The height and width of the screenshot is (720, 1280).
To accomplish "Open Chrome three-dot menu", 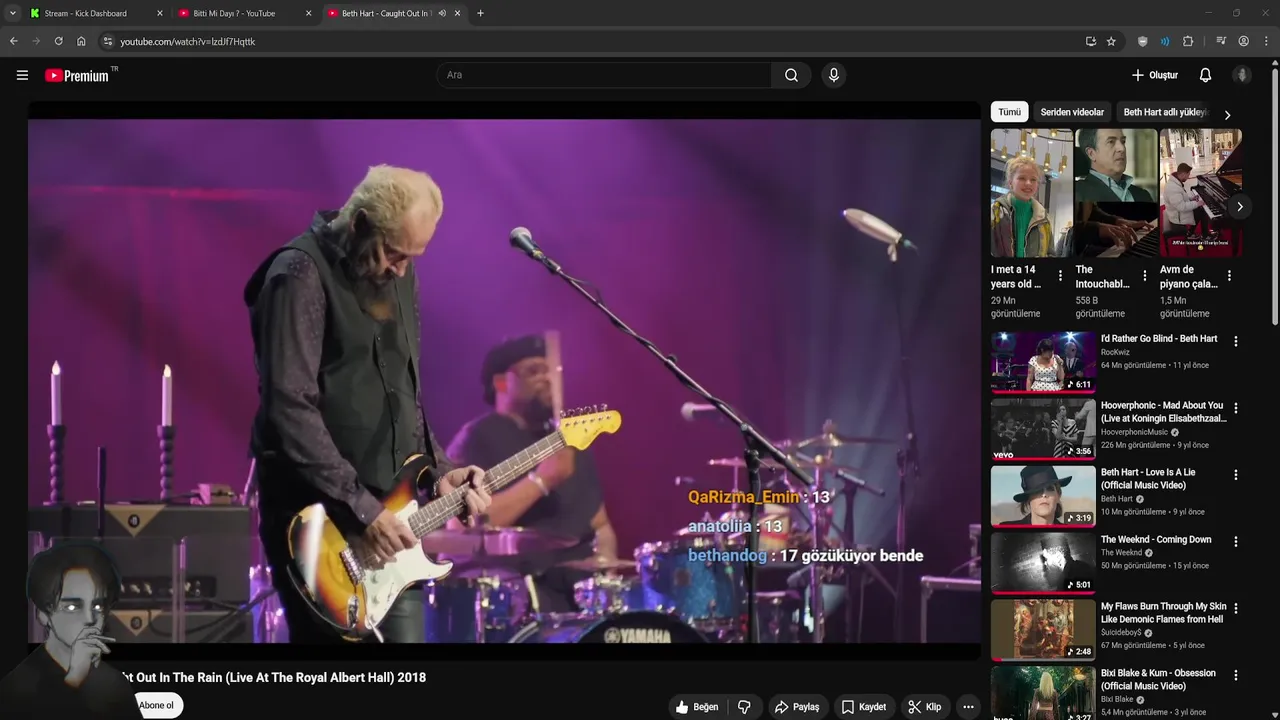I will [1266, 41].
